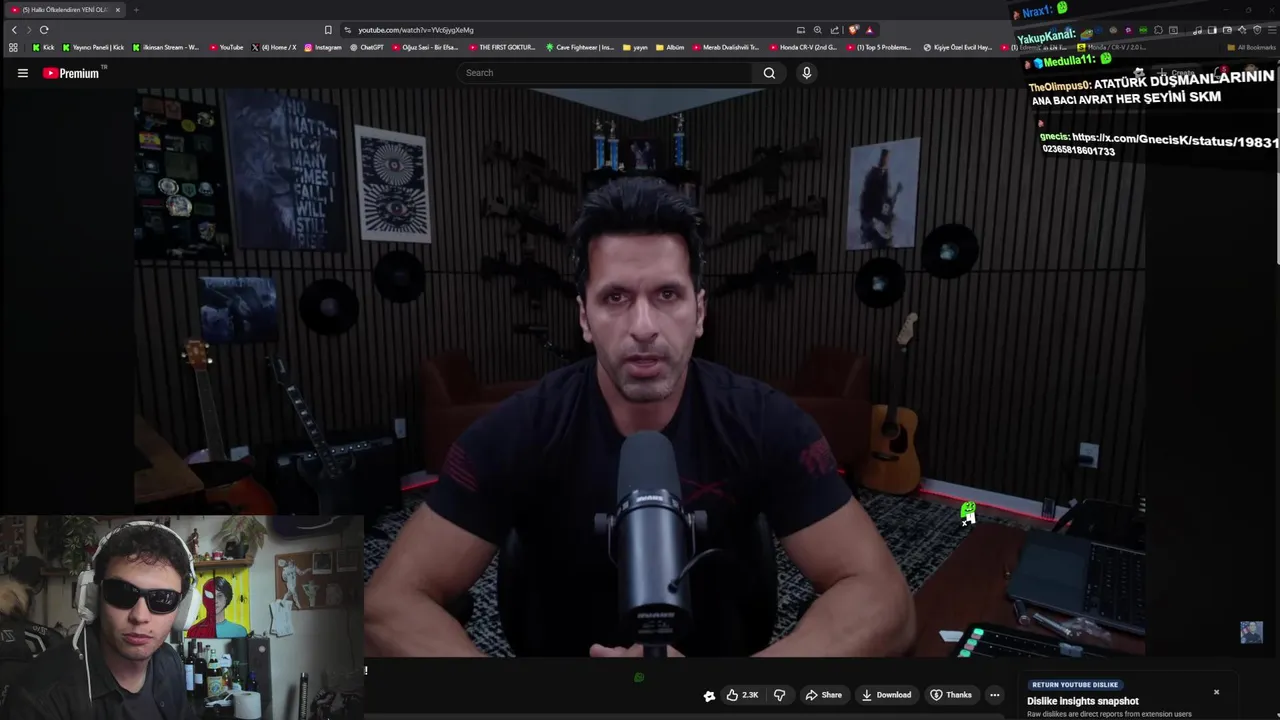Image resolution: width=1280 pixels, height=720 pixels.
Task: Click the YakupKanal chat username
Action: [1047, 37]
